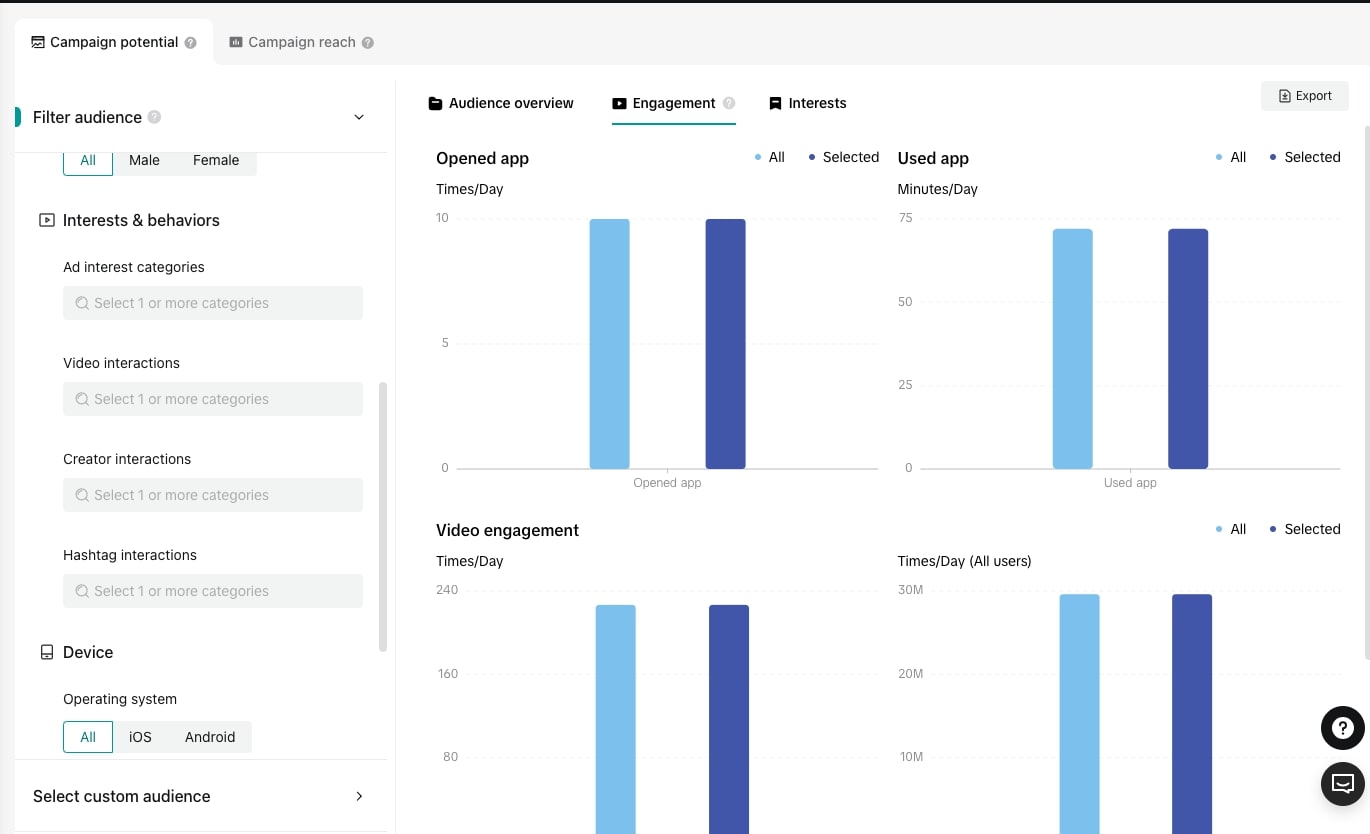Viewport: 1370px width, 834px height.
Task: Click the help icon beside Campaign reach
Action: 368,43
